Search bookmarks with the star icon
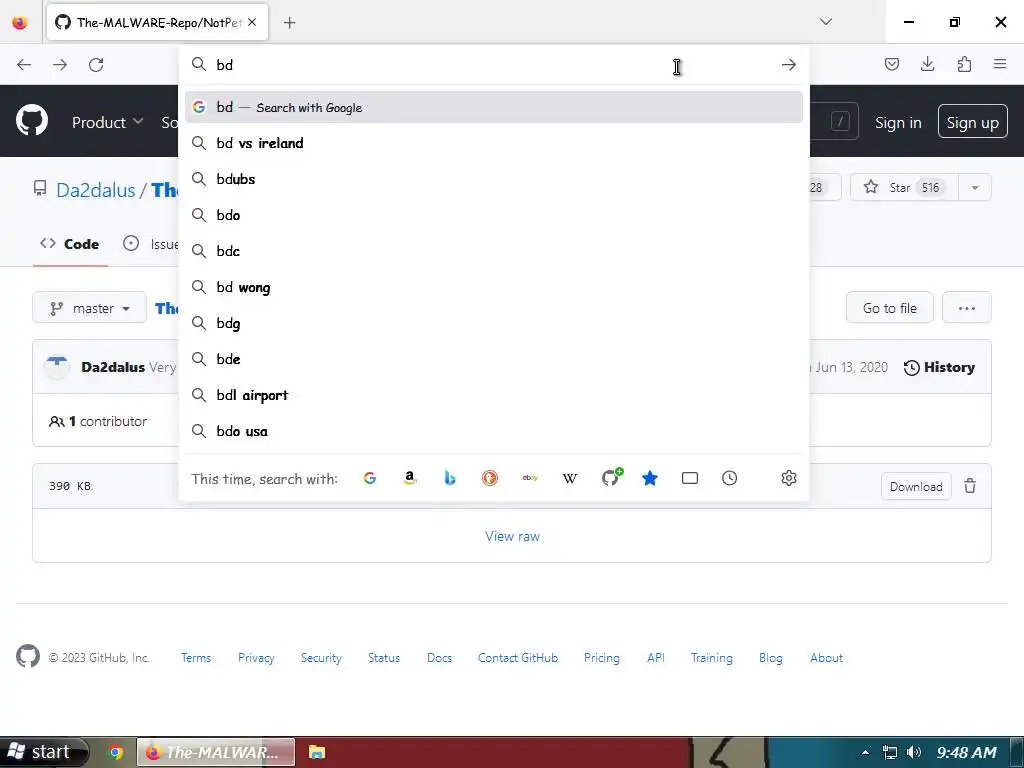The image size is (1024, 768). coord(650,478)
